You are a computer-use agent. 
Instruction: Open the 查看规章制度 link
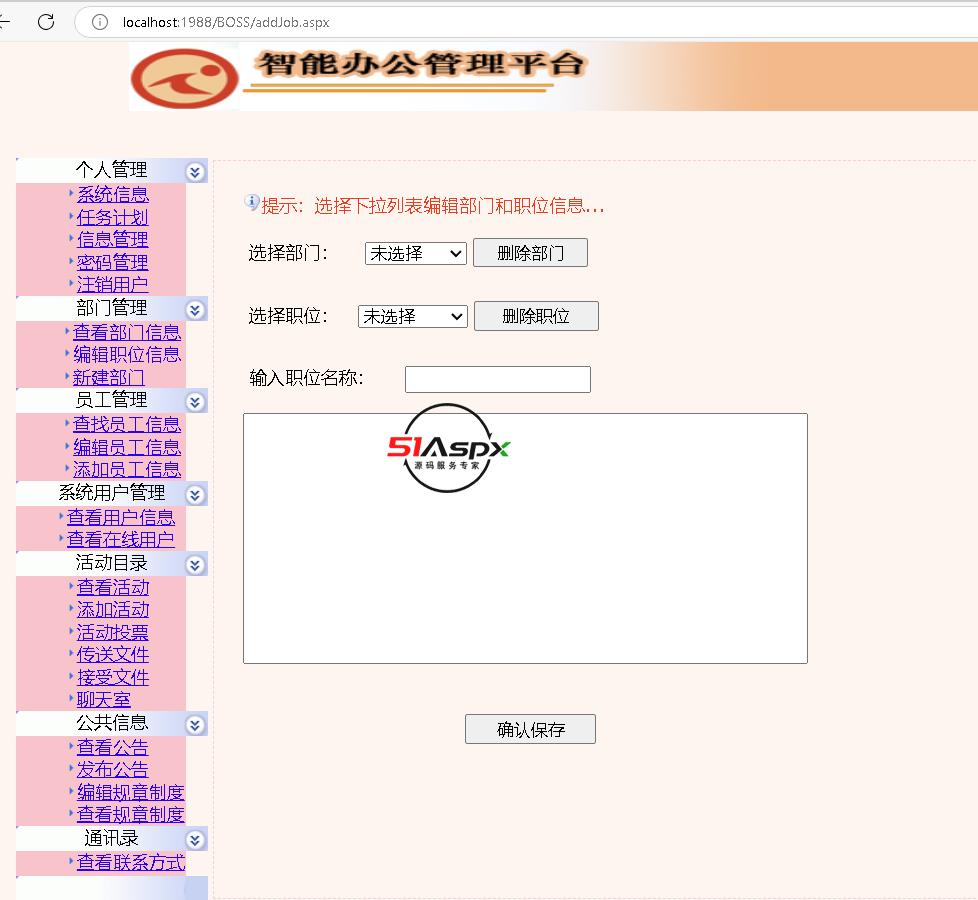[131, 814]
